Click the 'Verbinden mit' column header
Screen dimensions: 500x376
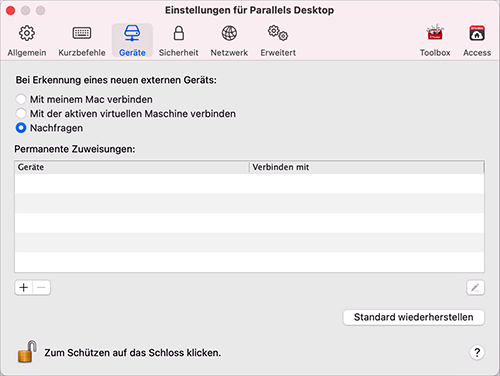[366, 167]
